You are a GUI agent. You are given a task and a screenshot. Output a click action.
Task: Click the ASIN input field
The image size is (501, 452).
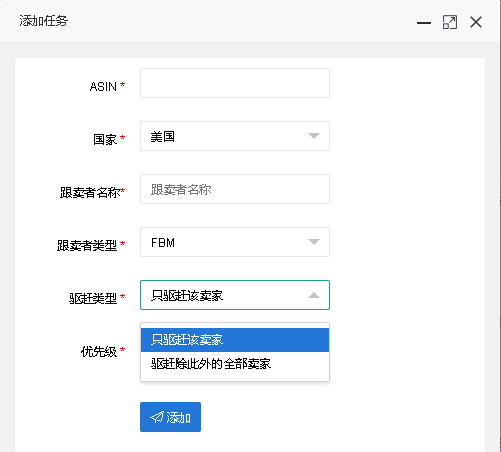(x=235, y=83)
